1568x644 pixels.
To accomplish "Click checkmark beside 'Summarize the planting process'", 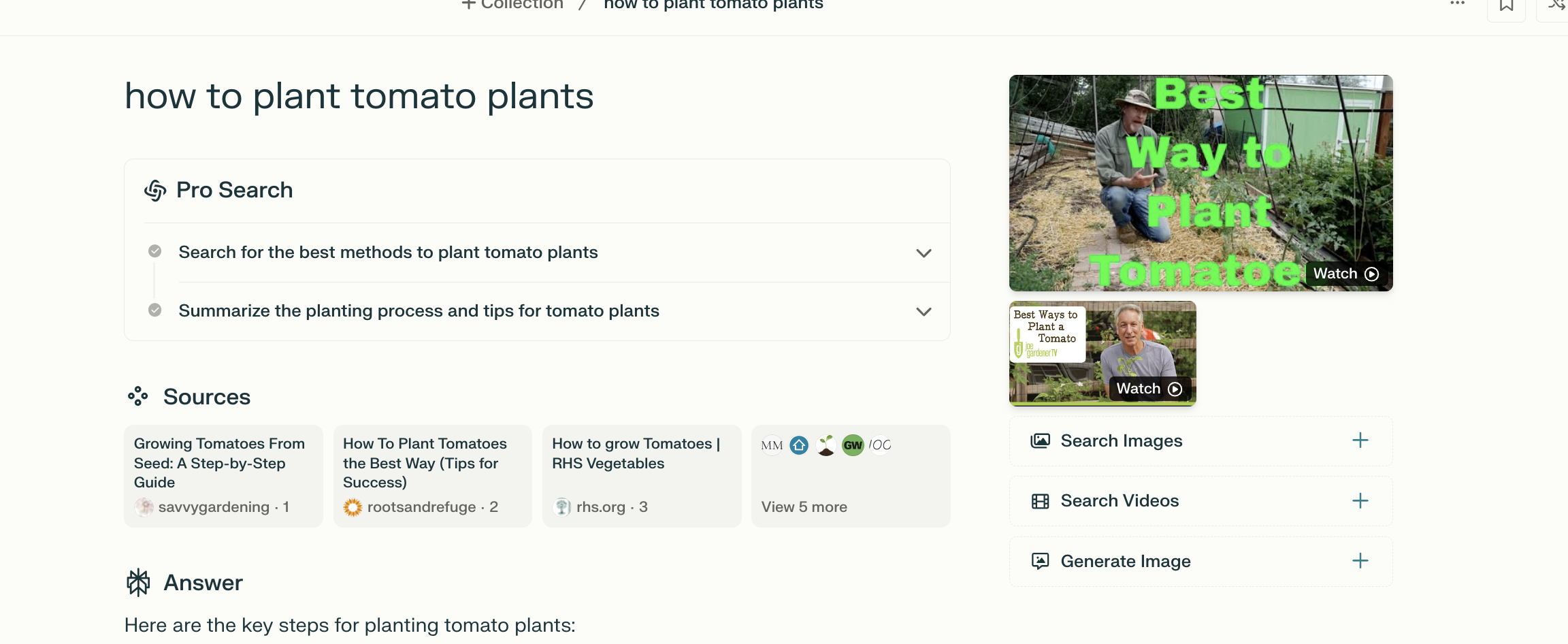I will [x=155, y=310].
